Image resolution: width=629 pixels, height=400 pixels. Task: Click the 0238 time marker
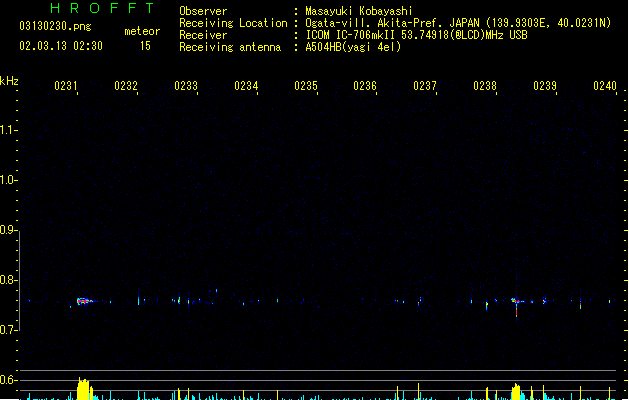(485, 86)
